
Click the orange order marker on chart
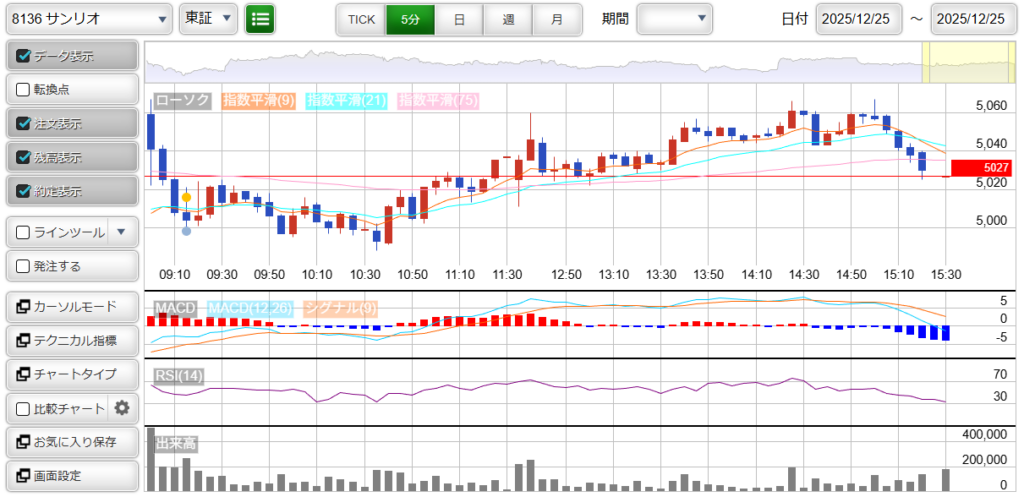pos(186,198)
